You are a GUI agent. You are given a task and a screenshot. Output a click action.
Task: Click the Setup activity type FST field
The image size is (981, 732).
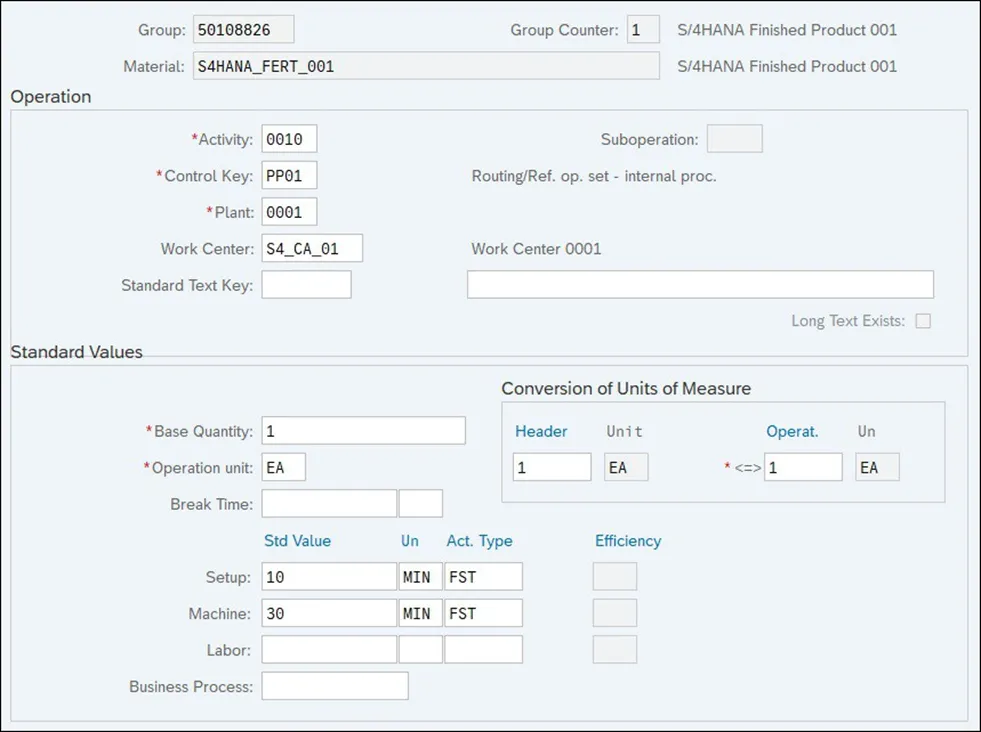click(x=484, y=577)
